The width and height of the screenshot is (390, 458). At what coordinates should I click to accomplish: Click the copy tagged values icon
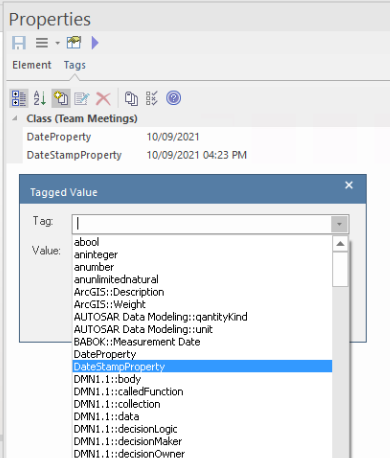(x=131, y=99)
